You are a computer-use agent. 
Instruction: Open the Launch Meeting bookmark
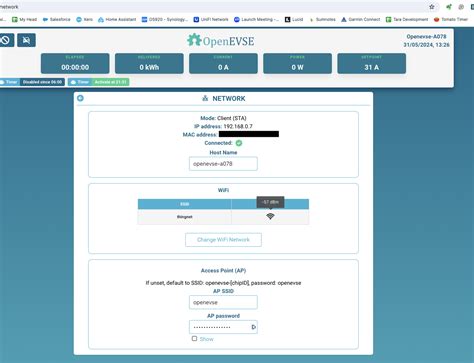pos(256,19)
